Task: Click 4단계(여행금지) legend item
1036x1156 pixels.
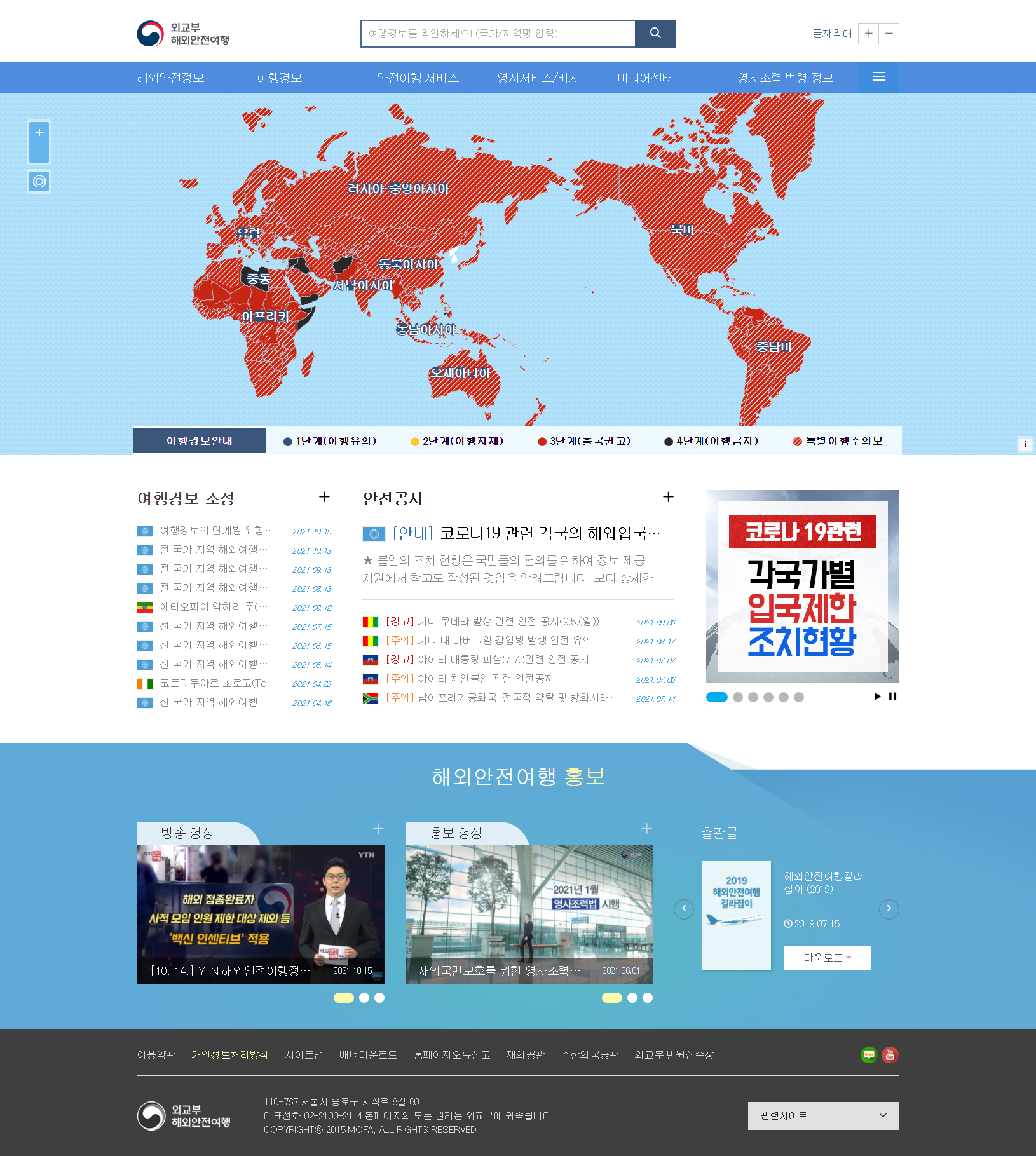Action: pyautogui.click(x=711, y=441)
